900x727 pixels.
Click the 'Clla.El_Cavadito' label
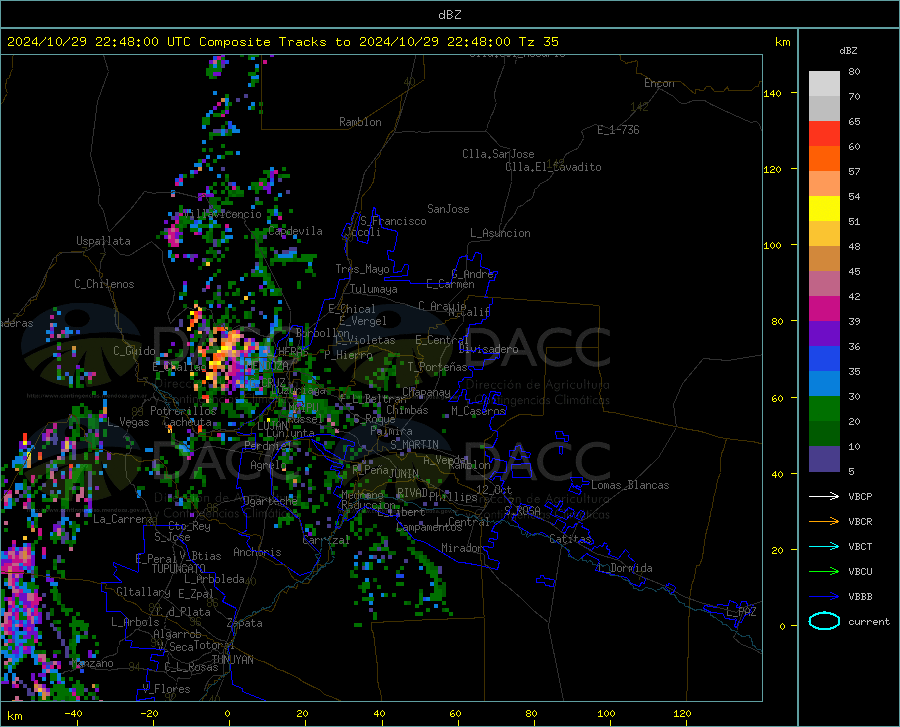[553, 167]
